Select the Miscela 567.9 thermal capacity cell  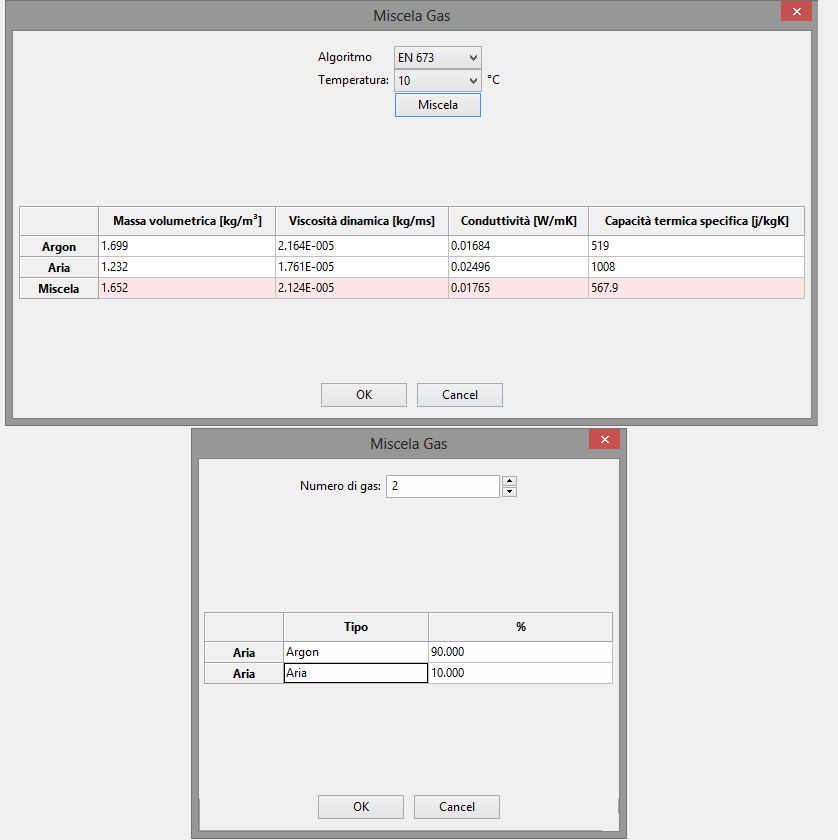coord(695,288)
